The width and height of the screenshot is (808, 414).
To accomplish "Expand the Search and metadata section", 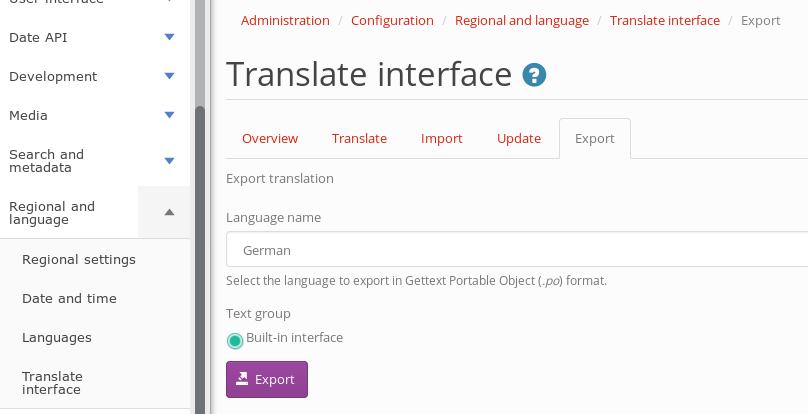I will (169, 160).
